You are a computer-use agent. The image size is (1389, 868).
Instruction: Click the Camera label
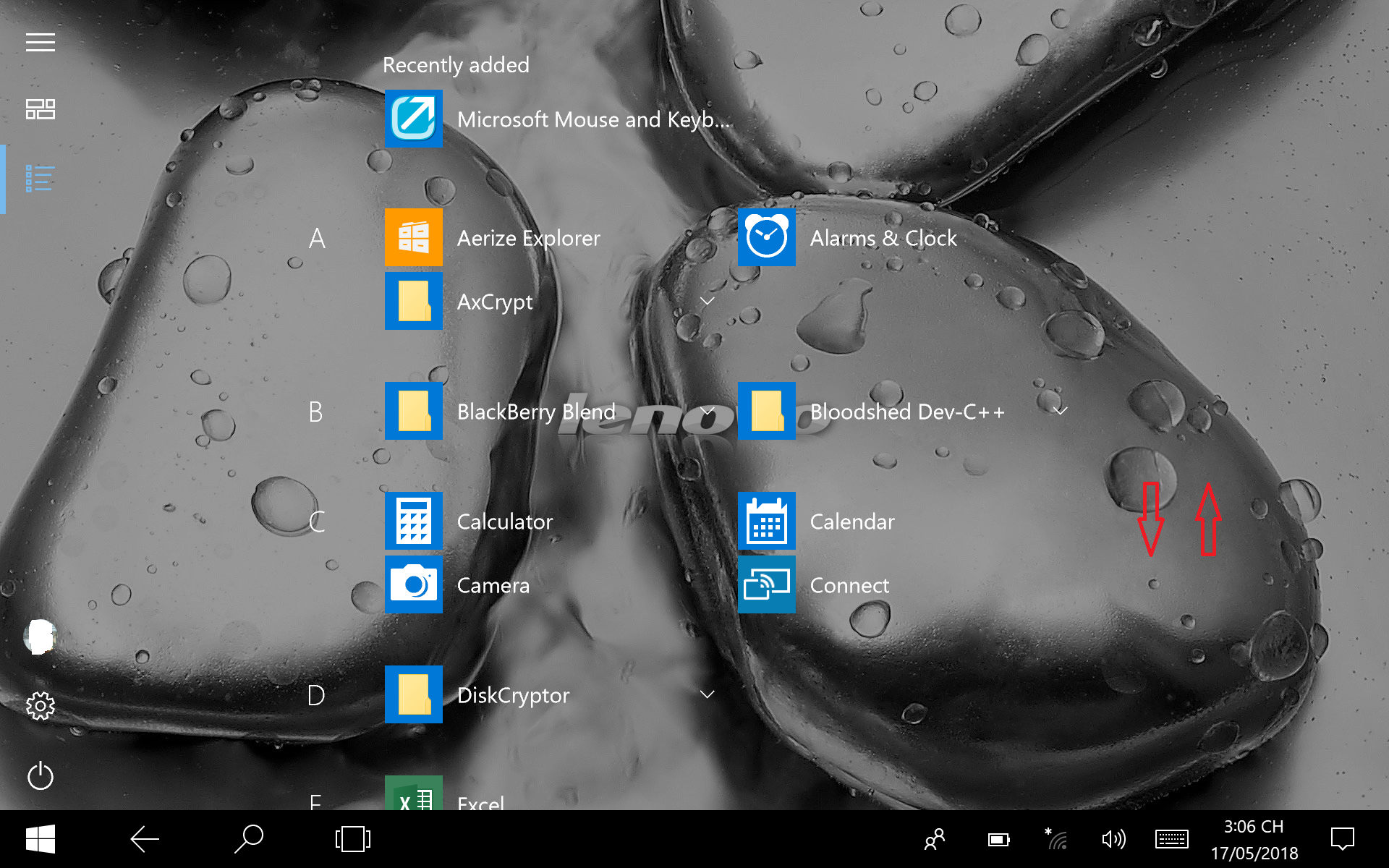coord(493,585)
